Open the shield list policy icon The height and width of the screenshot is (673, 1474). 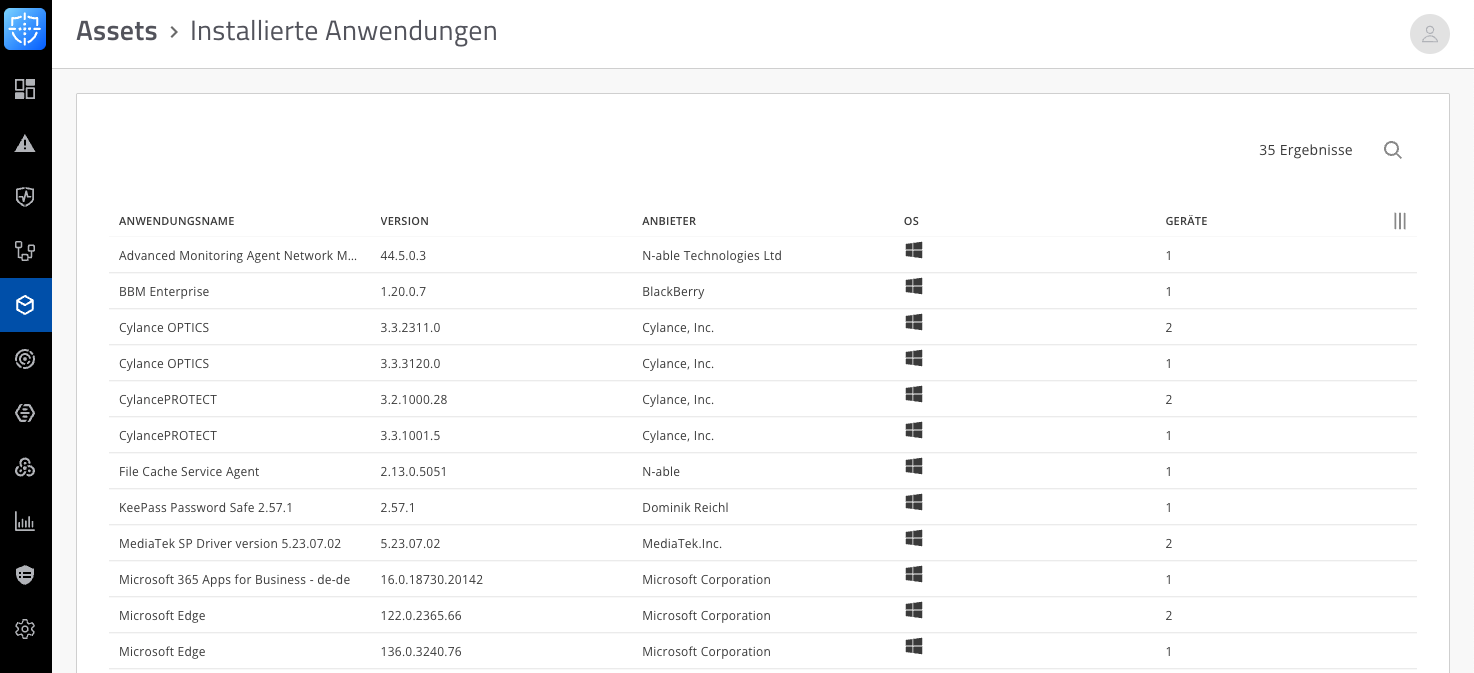pos(25,575)
